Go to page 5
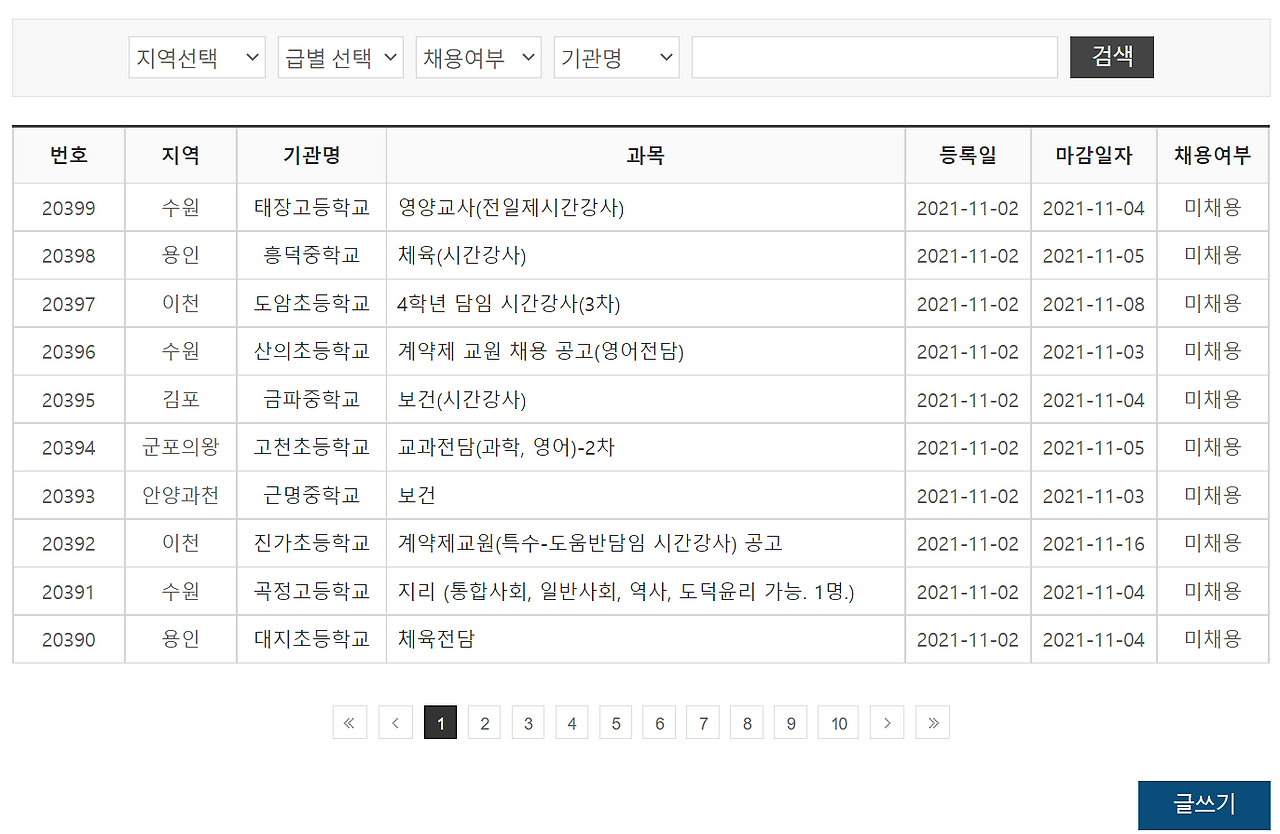Screen dimensions: 1280x834 tap(616, 722)
